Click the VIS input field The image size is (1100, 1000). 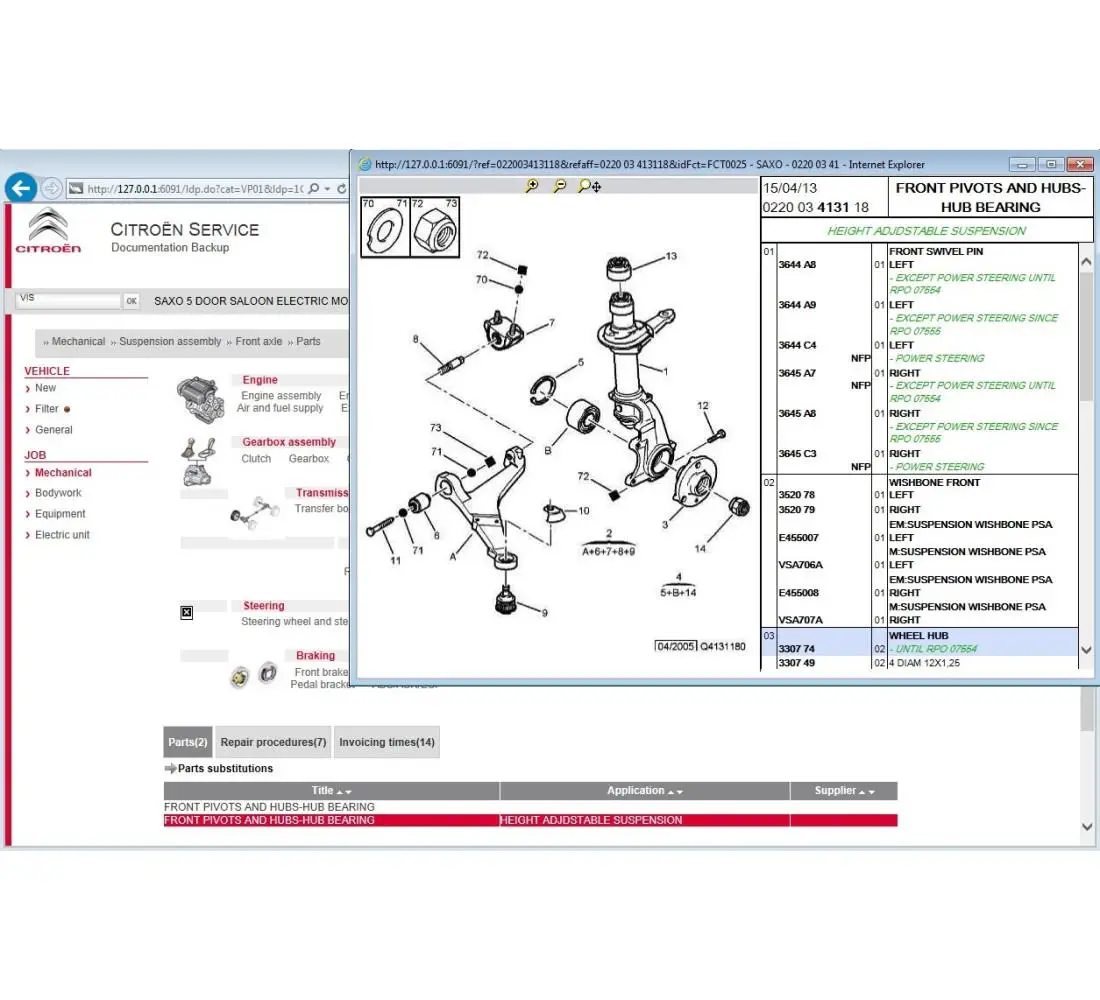point(69,300)
